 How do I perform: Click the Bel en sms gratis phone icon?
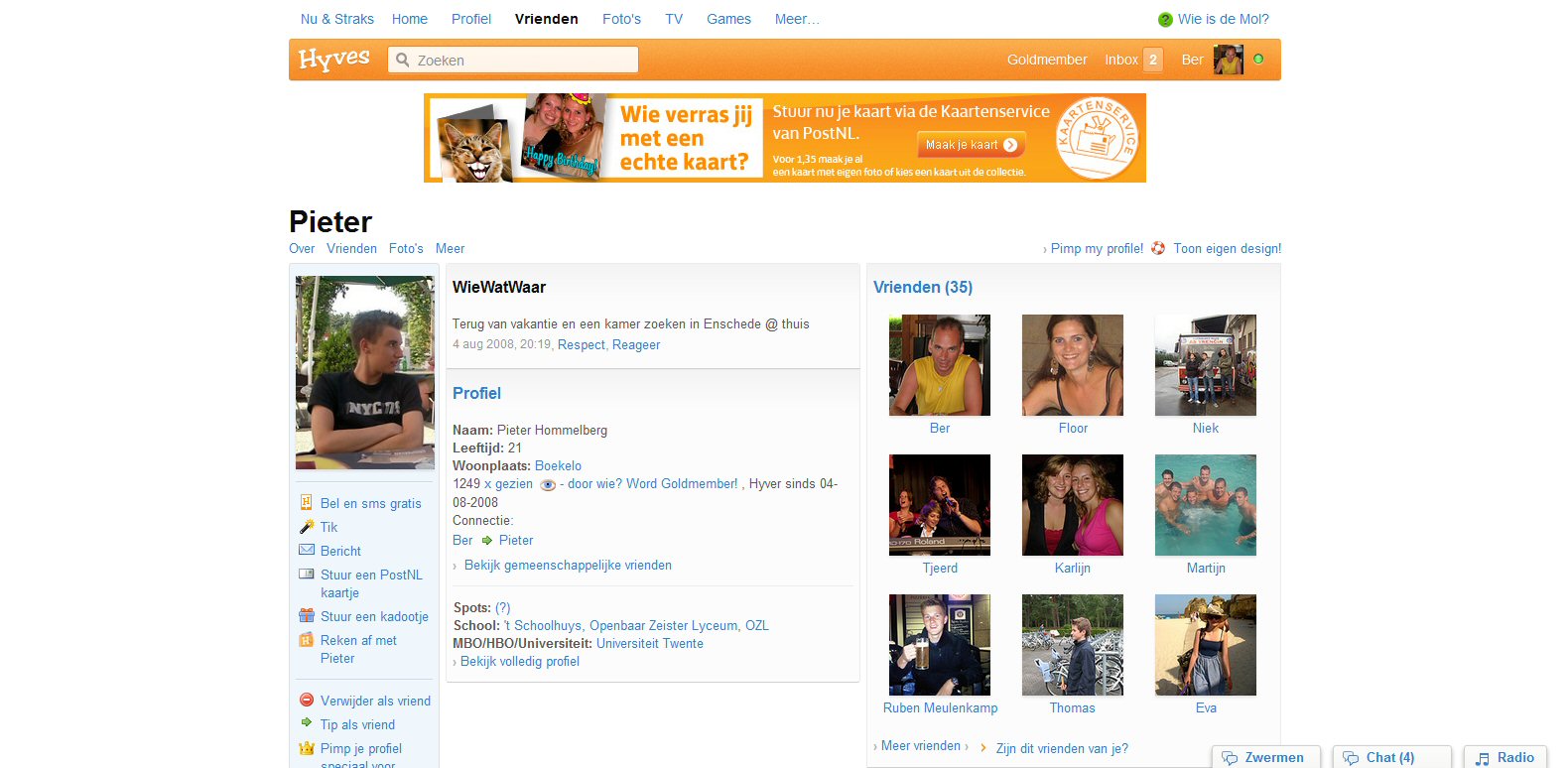pos(307,502)
